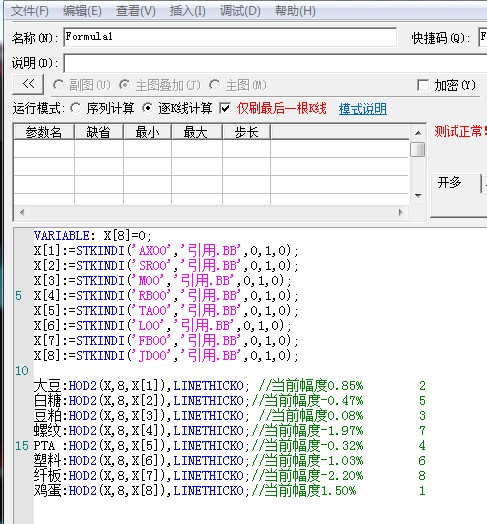Click parameter table scroll left arrow
The width and height of the screenshot is (487, 524).
pyautogui.click(x=22, y=212)
